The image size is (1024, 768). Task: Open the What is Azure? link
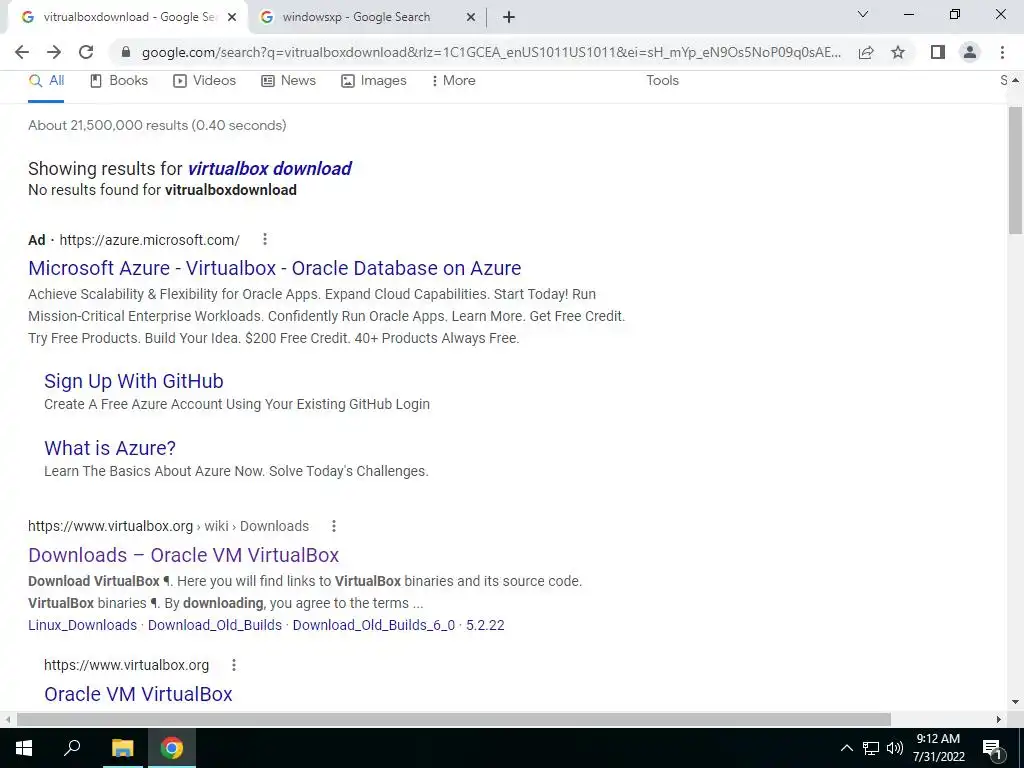point(110,448)
